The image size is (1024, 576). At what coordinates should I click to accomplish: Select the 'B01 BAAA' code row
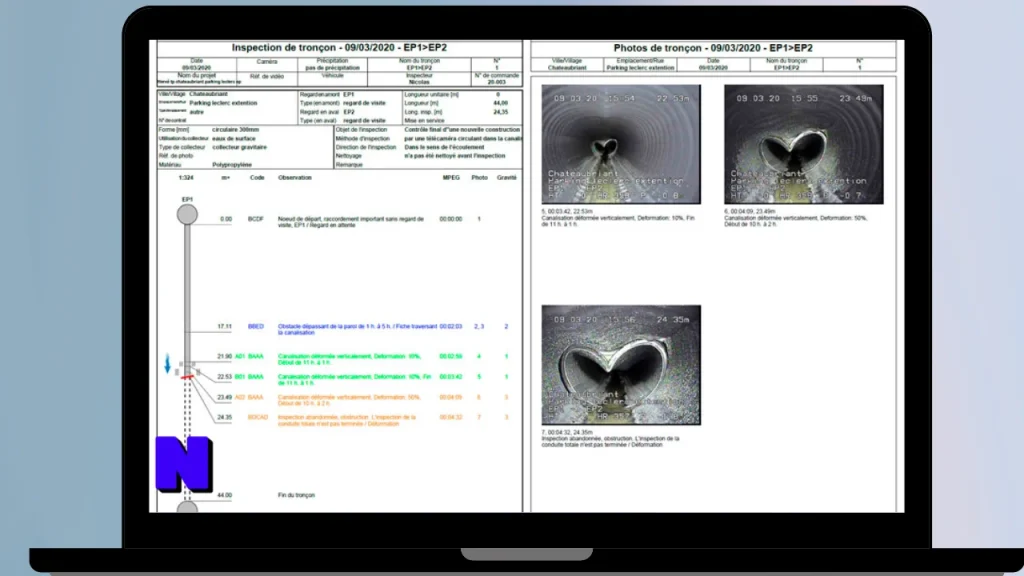pyautogui.click(x=249, y=377)
